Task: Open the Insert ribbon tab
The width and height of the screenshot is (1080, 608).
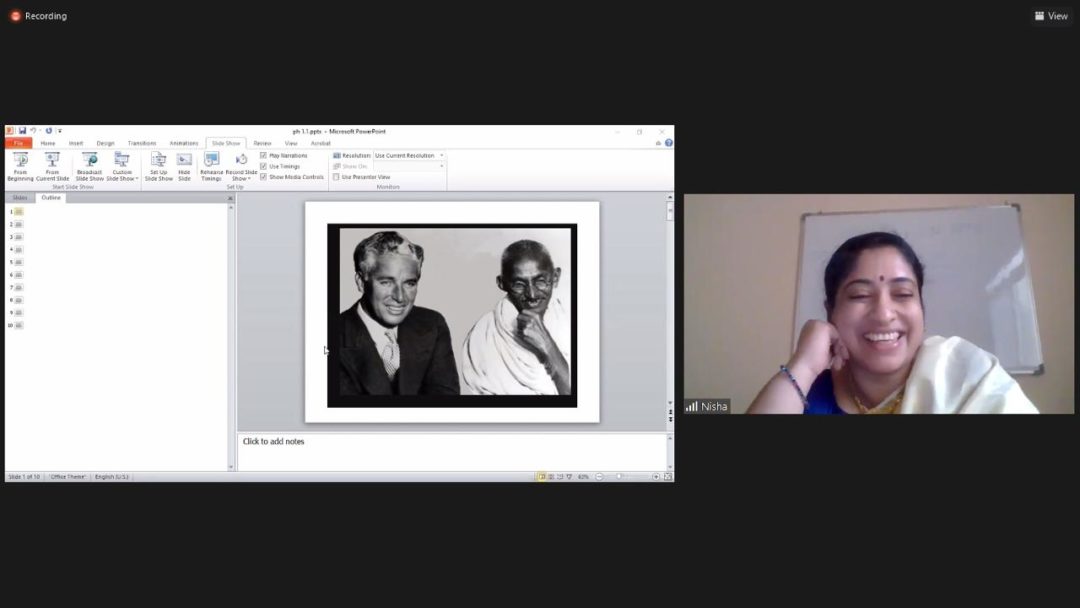Action: (x=76, y=143)
